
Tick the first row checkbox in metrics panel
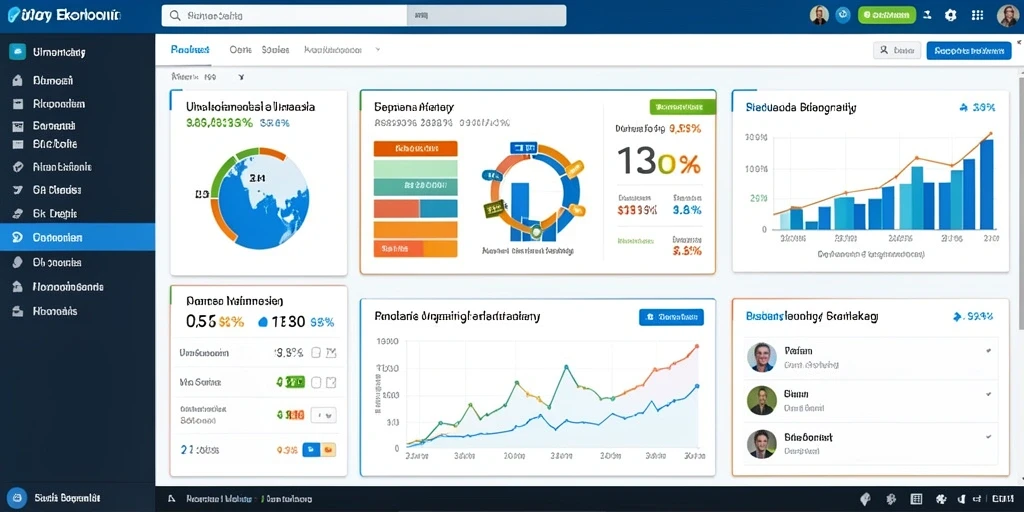(x=316, y=353)
